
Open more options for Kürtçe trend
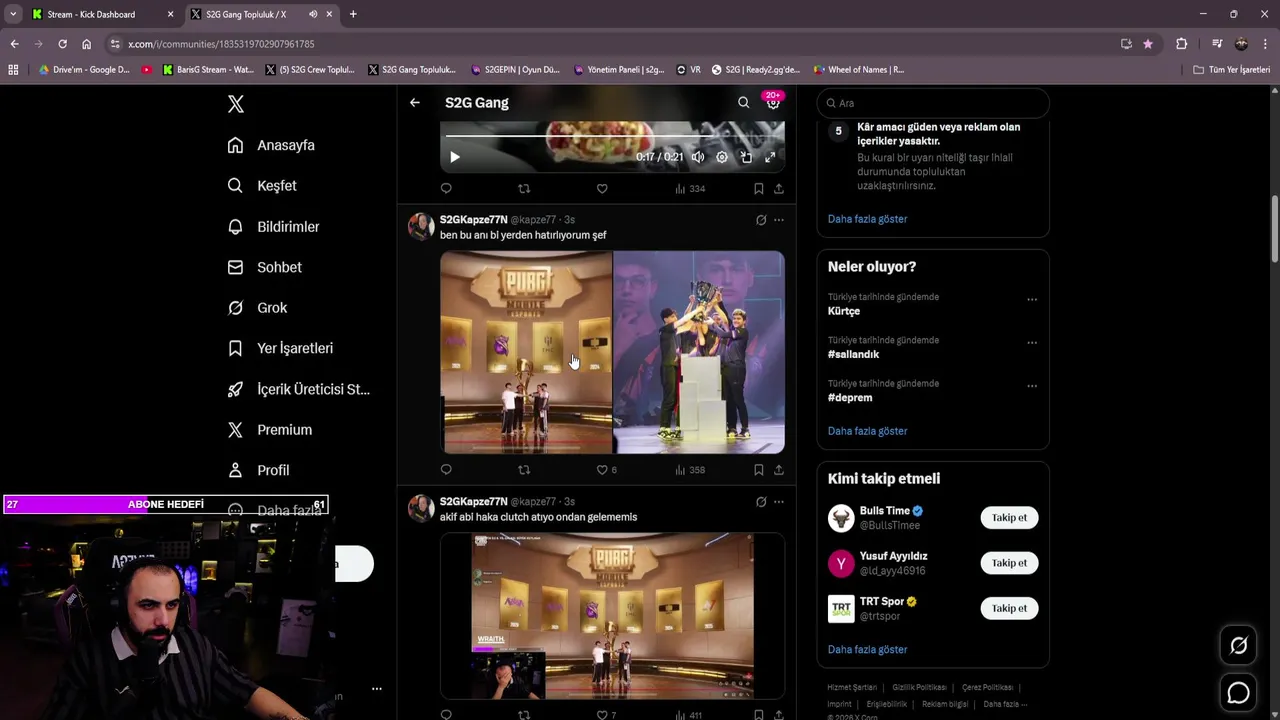[x=1032, y=299]
